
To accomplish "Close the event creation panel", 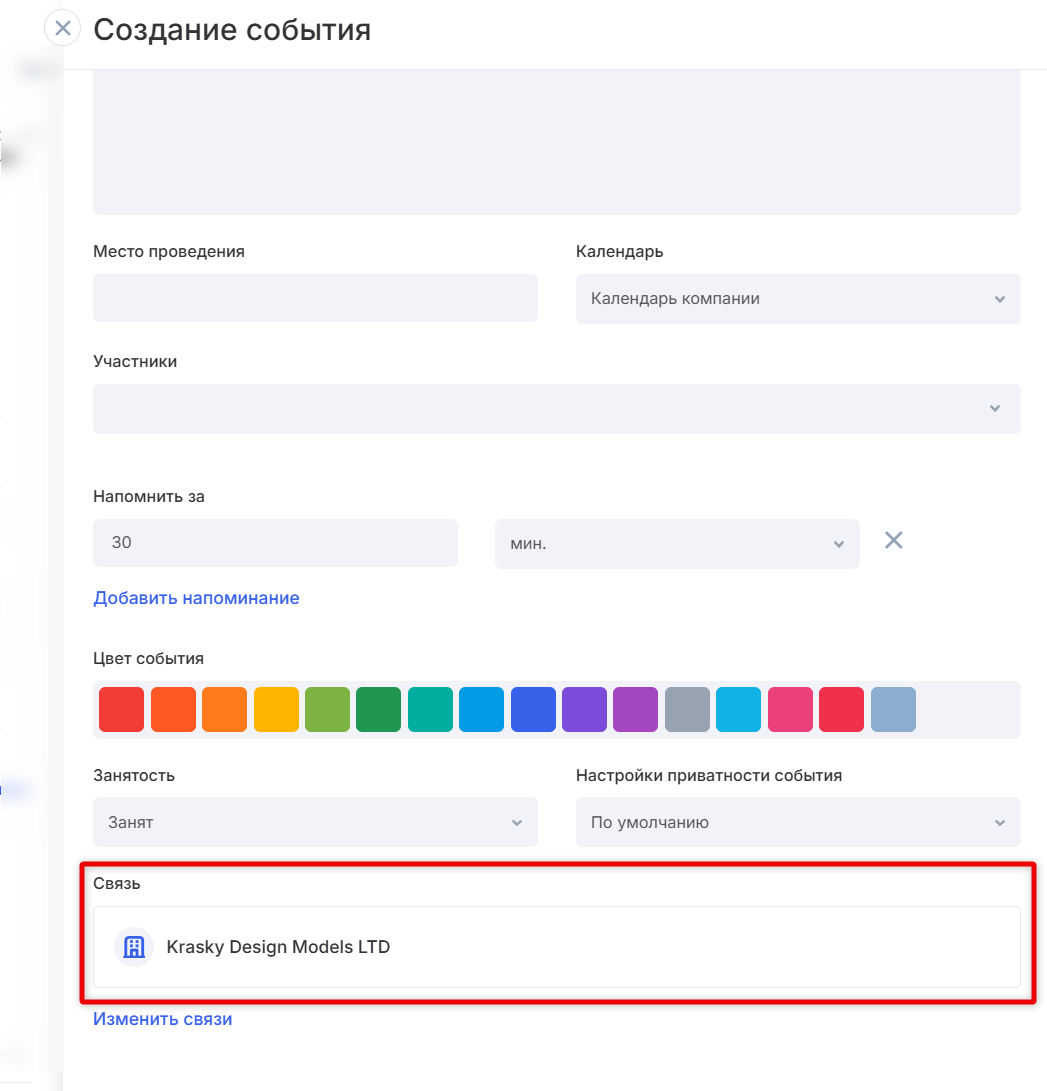I will pyautogui.click(x=62, y=28).
